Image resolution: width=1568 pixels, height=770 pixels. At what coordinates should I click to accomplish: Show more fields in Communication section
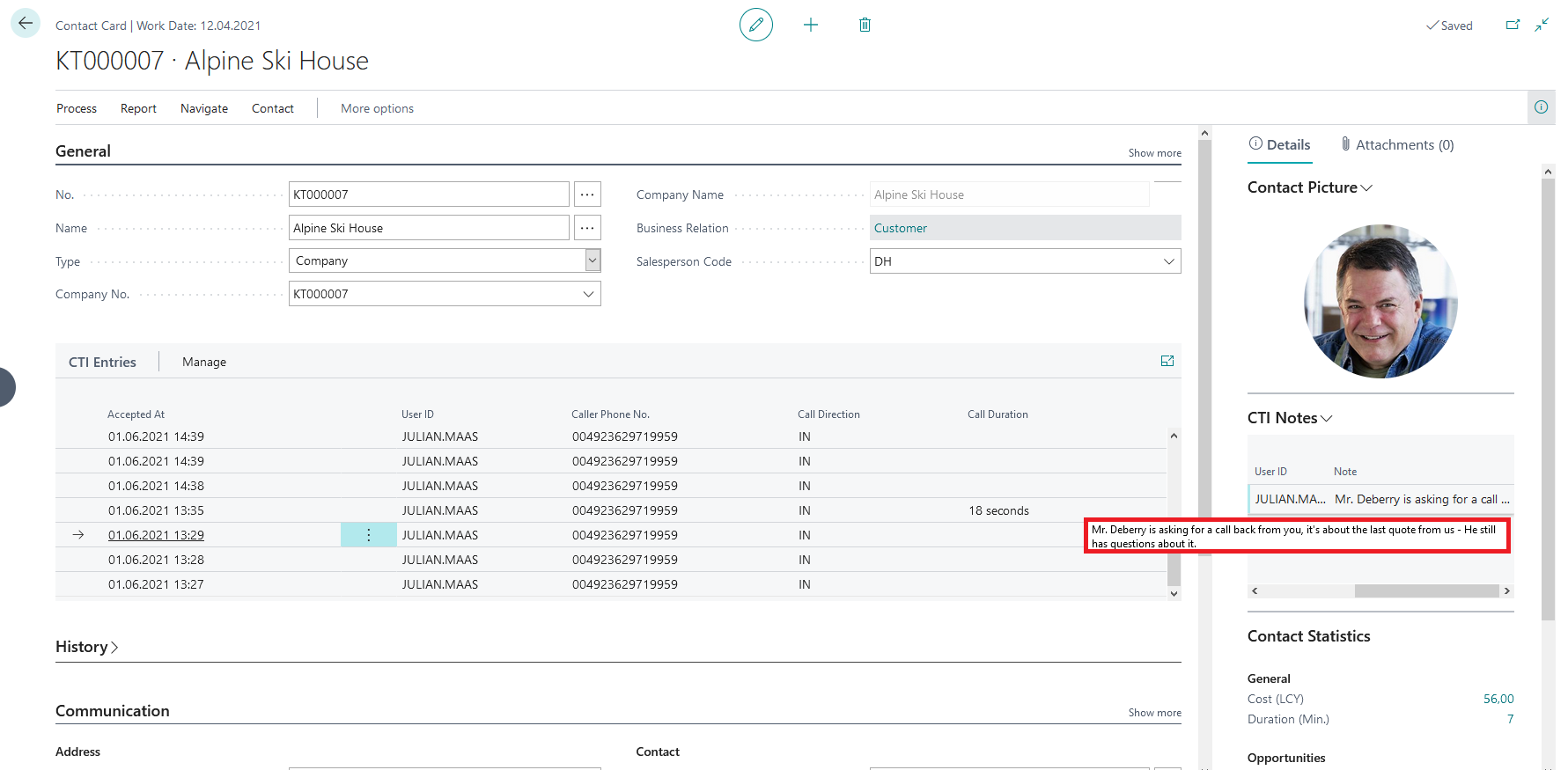[x=1155, y=713]
